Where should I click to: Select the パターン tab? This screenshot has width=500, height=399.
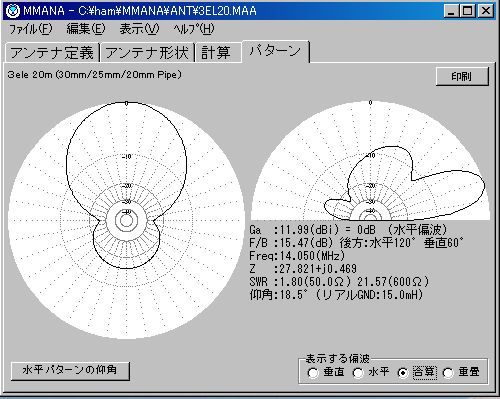[276, 51]
